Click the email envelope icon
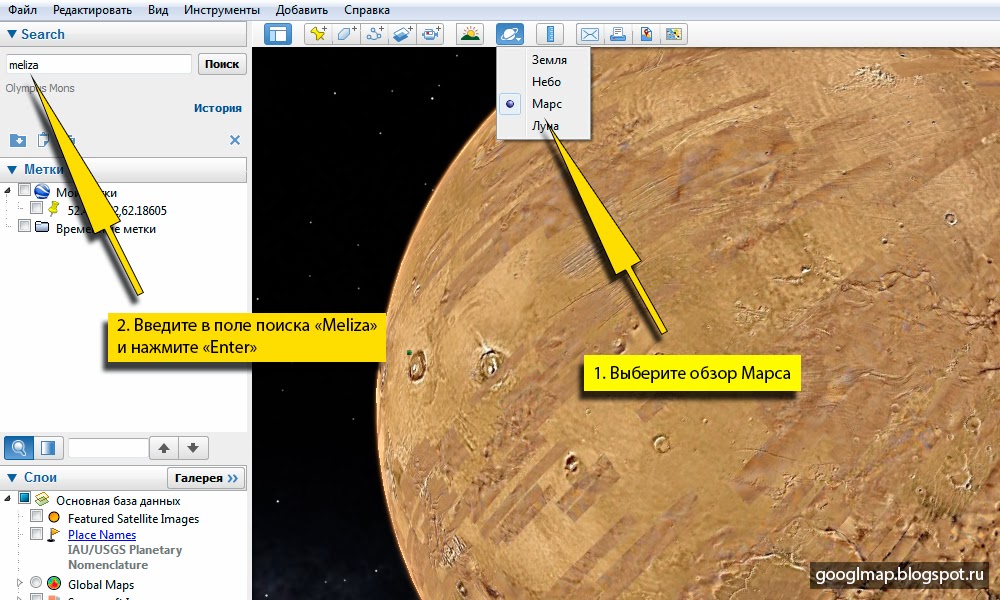1000x600 pixels. [589, 34]
